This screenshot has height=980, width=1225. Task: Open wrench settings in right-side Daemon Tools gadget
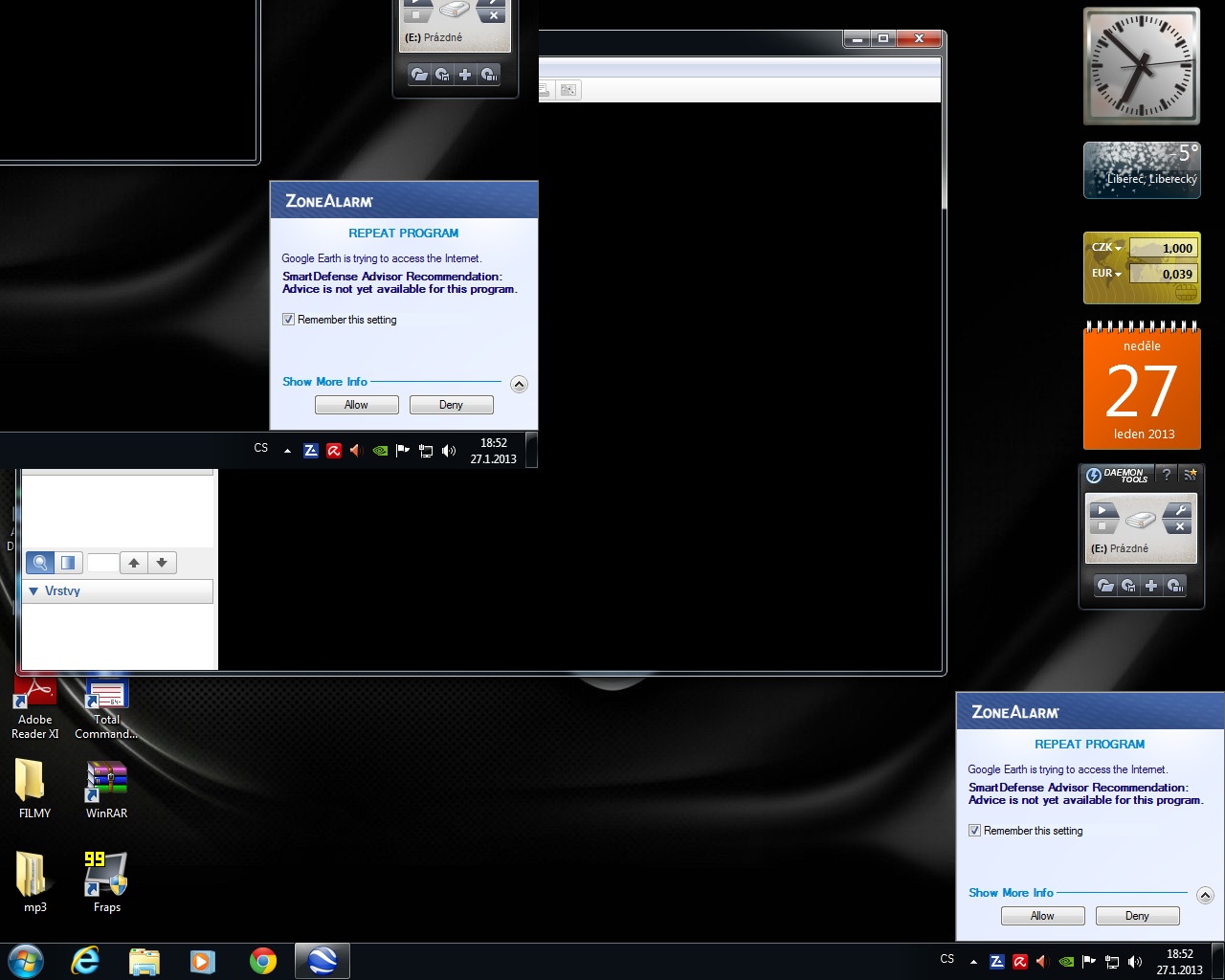(1180, 510)
